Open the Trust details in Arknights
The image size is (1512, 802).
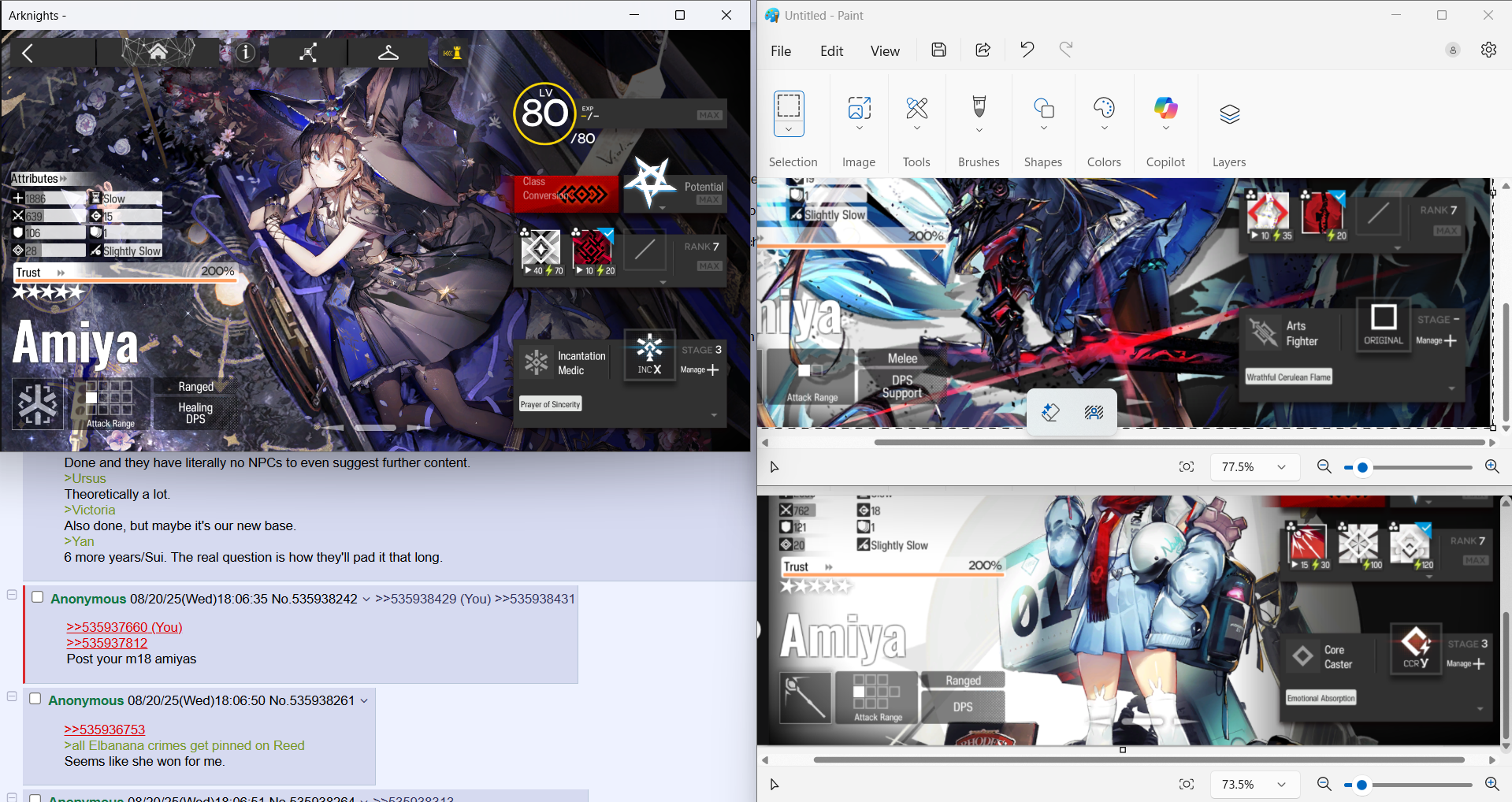click(124, 273)
